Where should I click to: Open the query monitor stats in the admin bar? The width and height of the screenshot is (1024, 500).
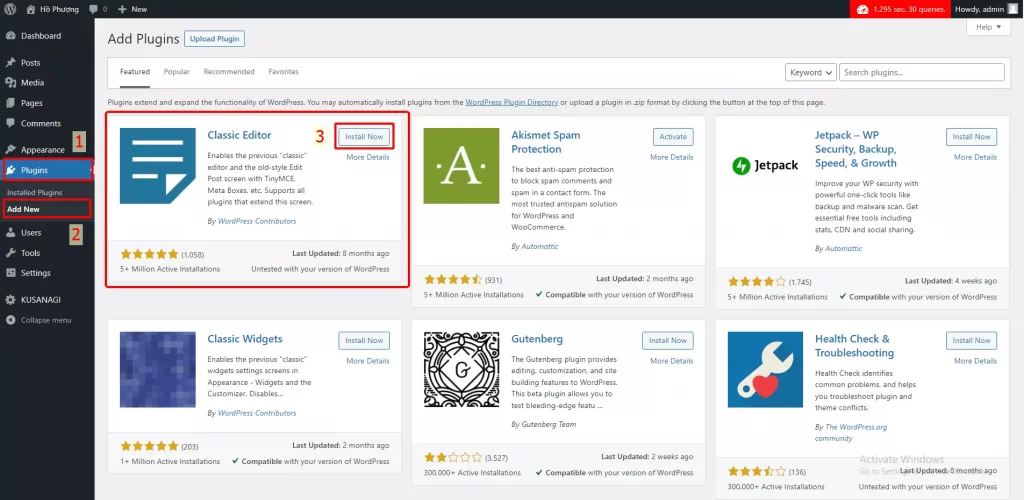click(901, 9)
